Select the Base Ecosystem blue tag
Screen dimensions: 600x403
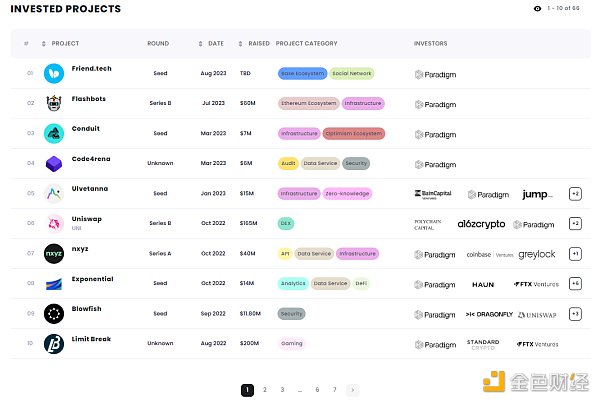point(302,73)
